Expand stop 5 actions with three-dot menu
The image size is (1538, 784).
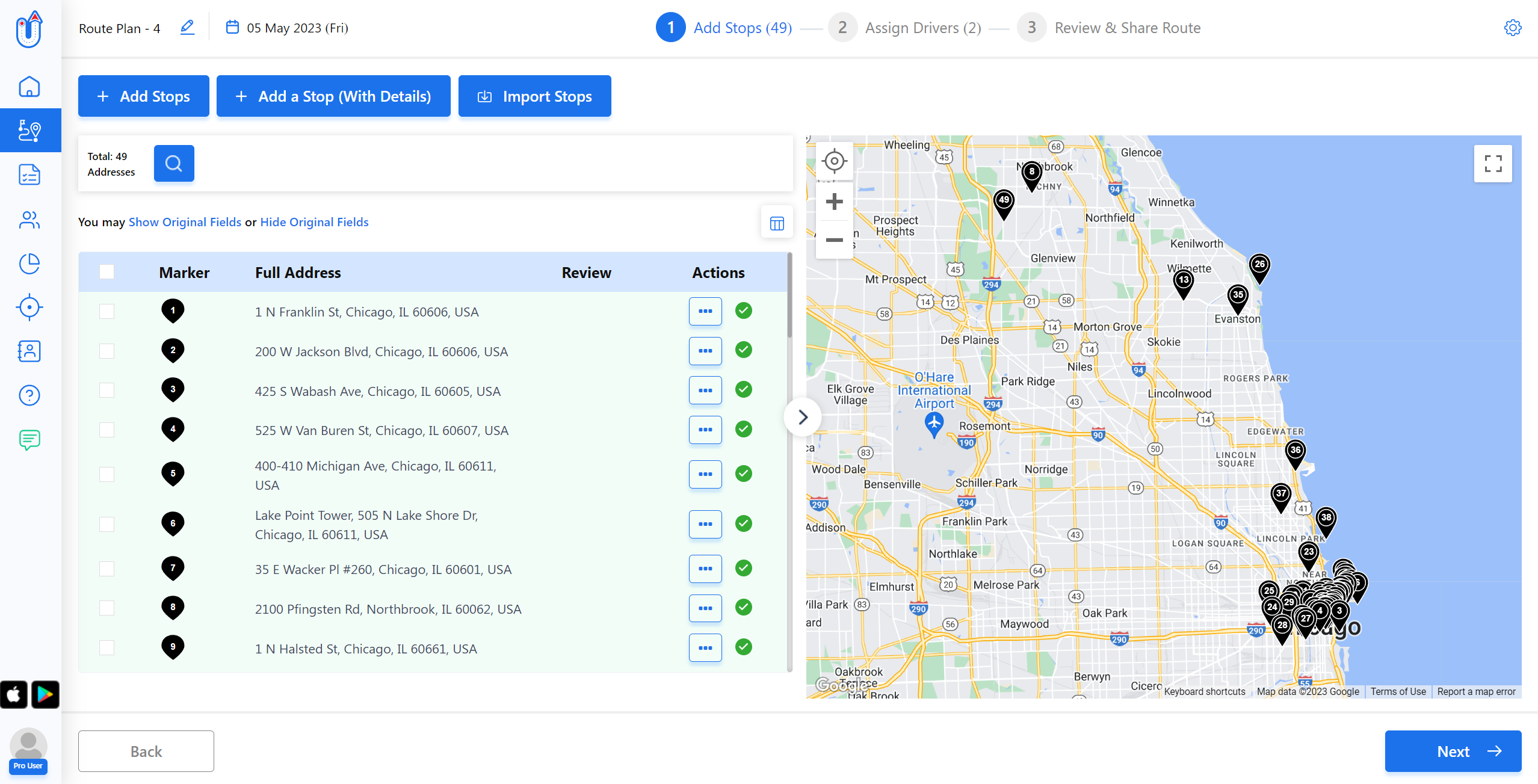(705, 473)
